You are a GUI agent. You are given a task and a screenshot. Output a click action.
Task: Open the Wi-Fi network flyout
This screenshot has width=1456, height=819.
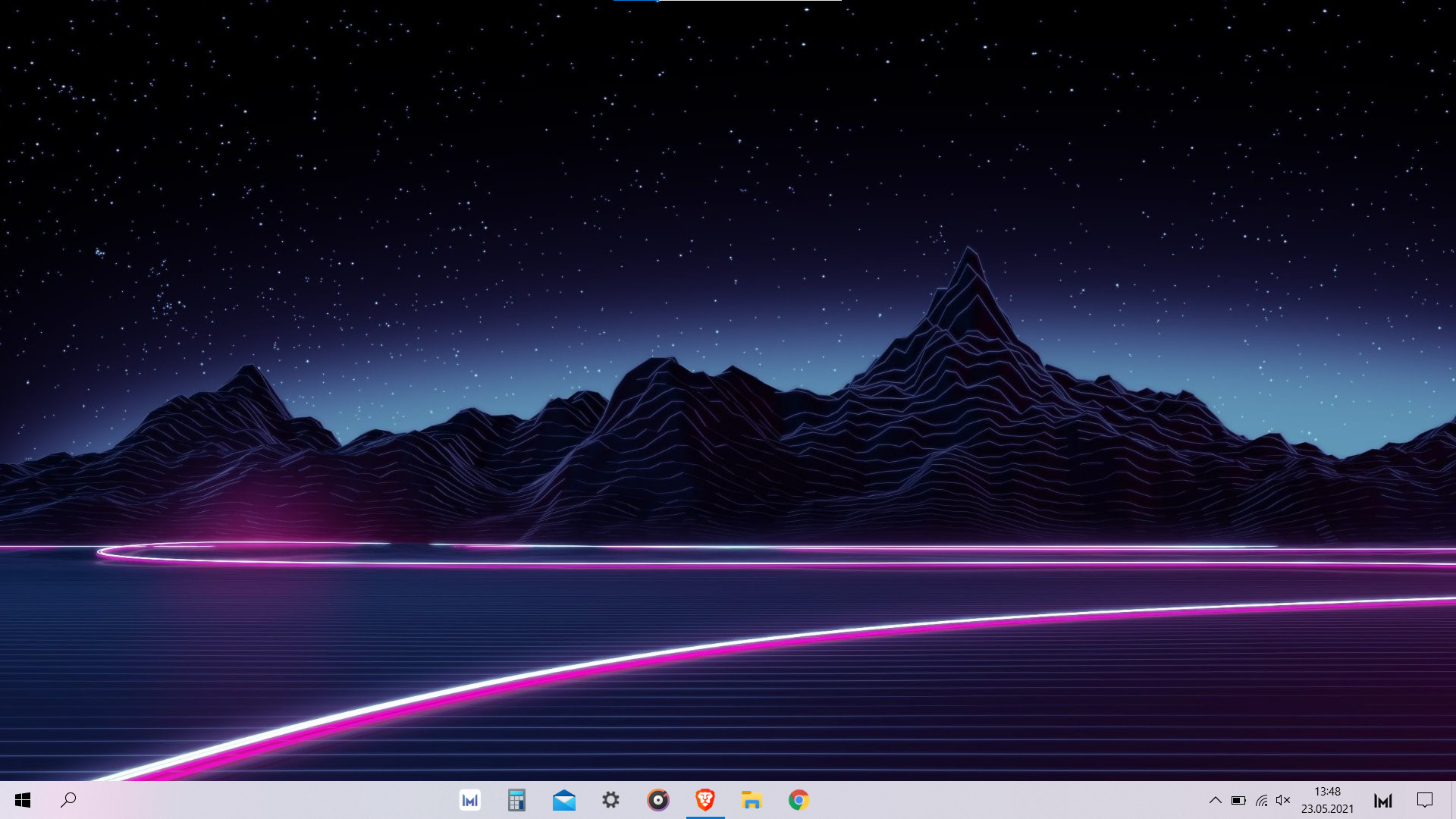tap(1261, 800)
